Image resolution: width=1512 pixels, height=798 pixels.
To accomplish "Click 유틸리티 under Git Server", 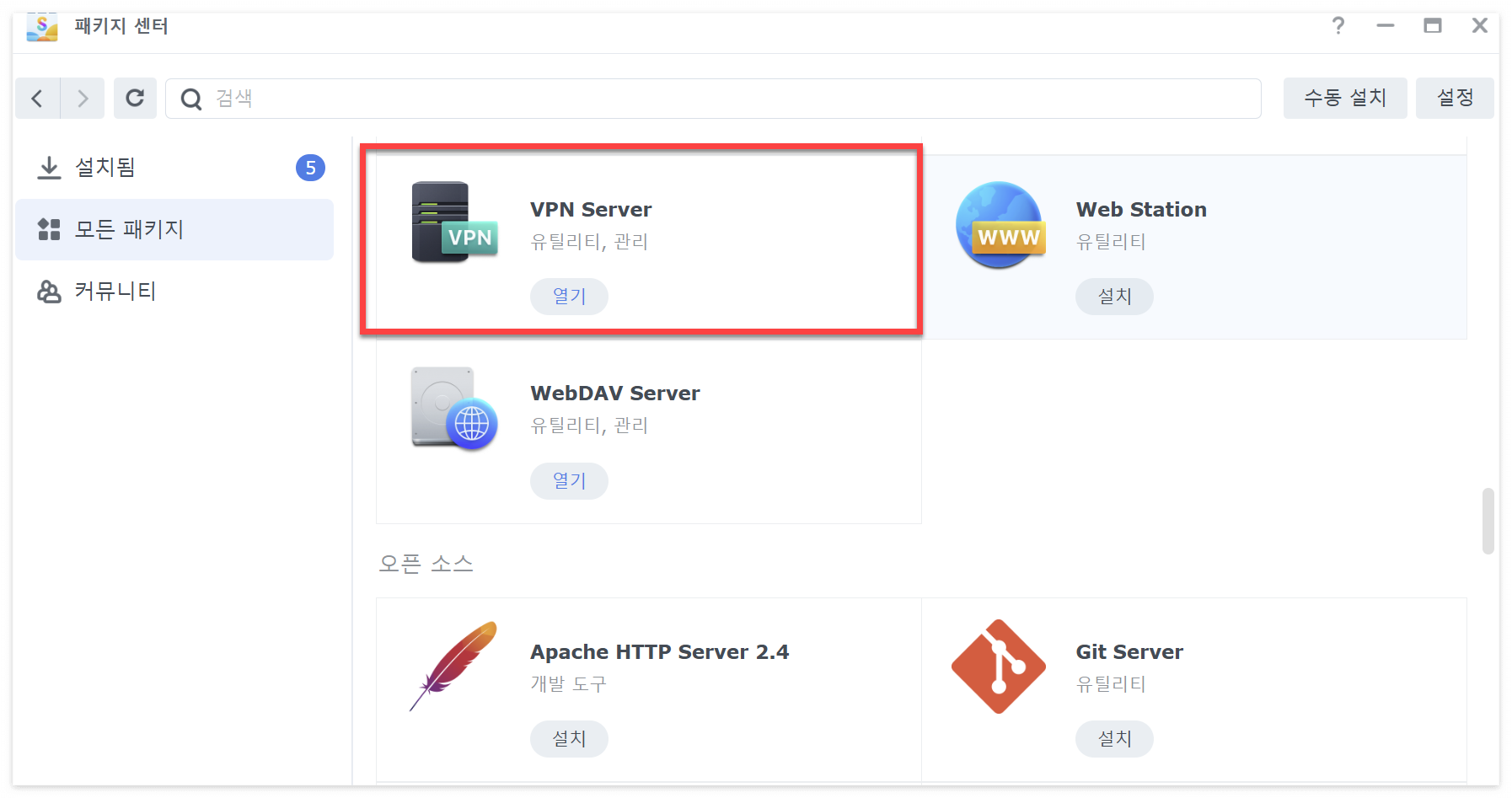I will [1111, 684].
